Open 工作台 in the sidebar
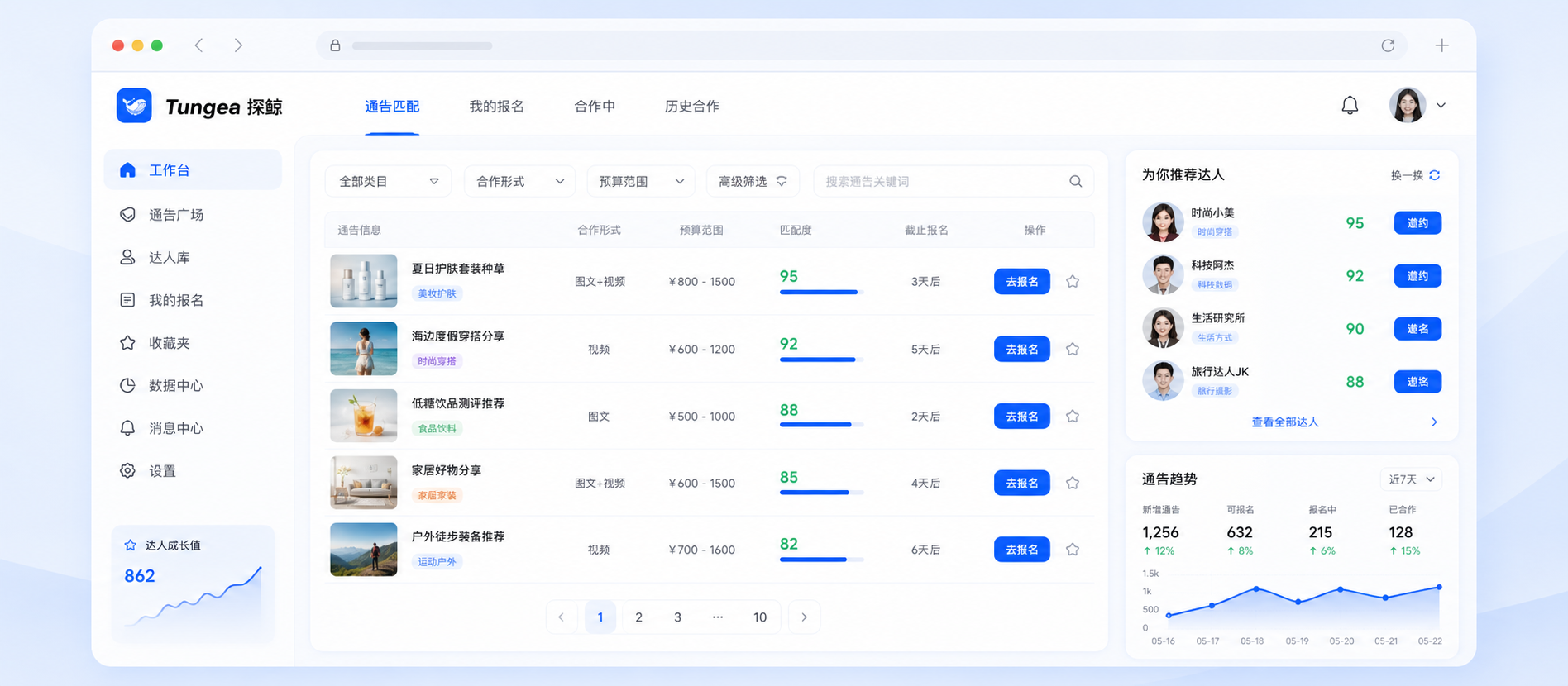Screen dimensions: 1568x686 click(193, 169)
